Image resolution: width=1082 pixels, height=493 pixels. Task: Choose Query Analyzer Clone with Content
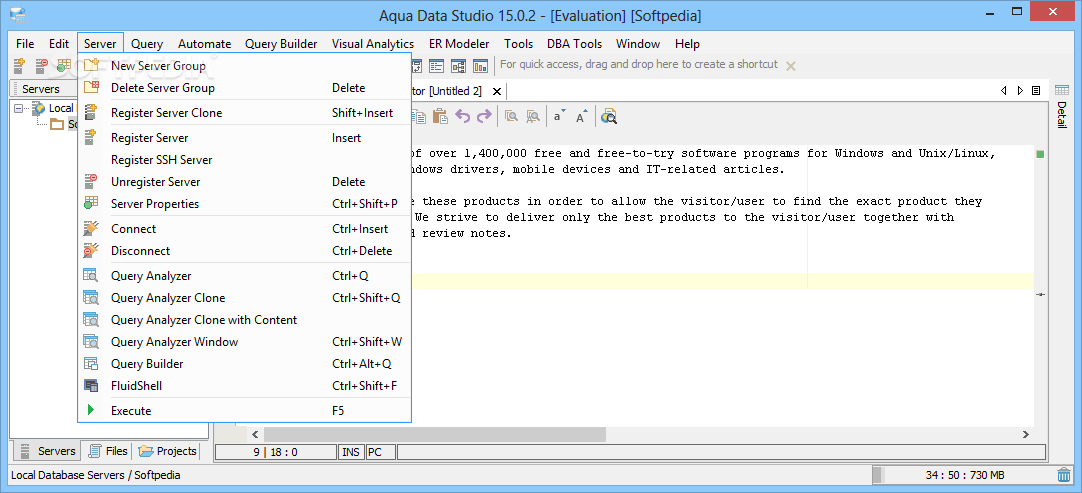[x=245, y=320]
